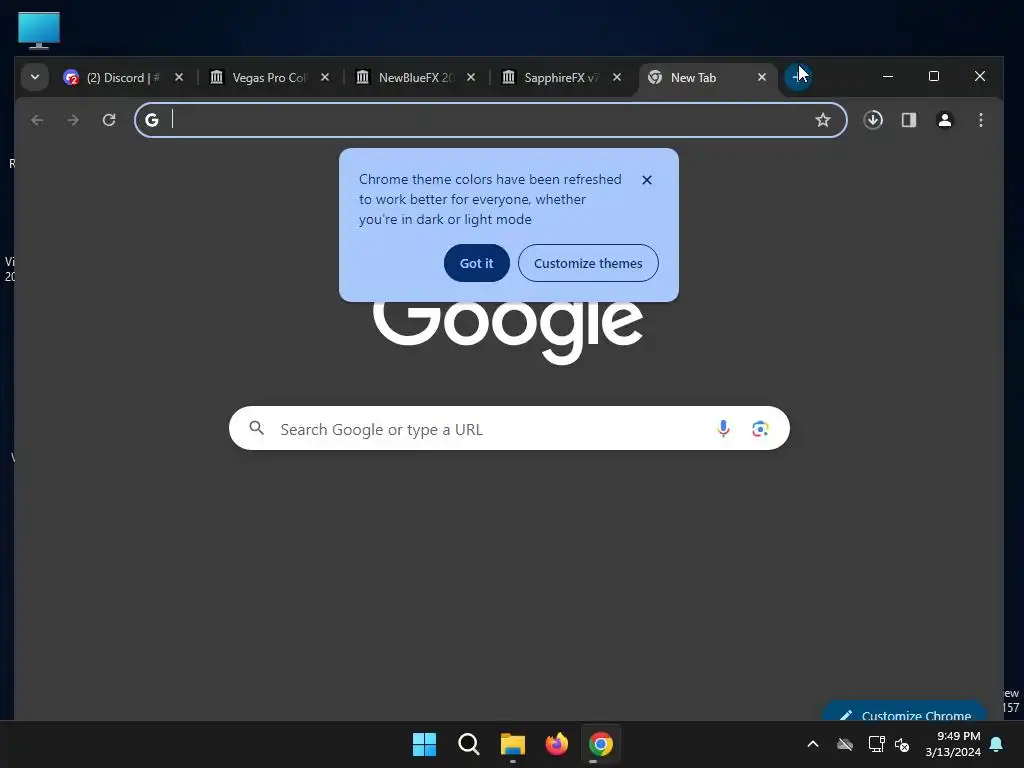1024x768 pixels.
Task: Open Chrome three-dot menu
Action: pyautogui.click(x=980, y=120)
